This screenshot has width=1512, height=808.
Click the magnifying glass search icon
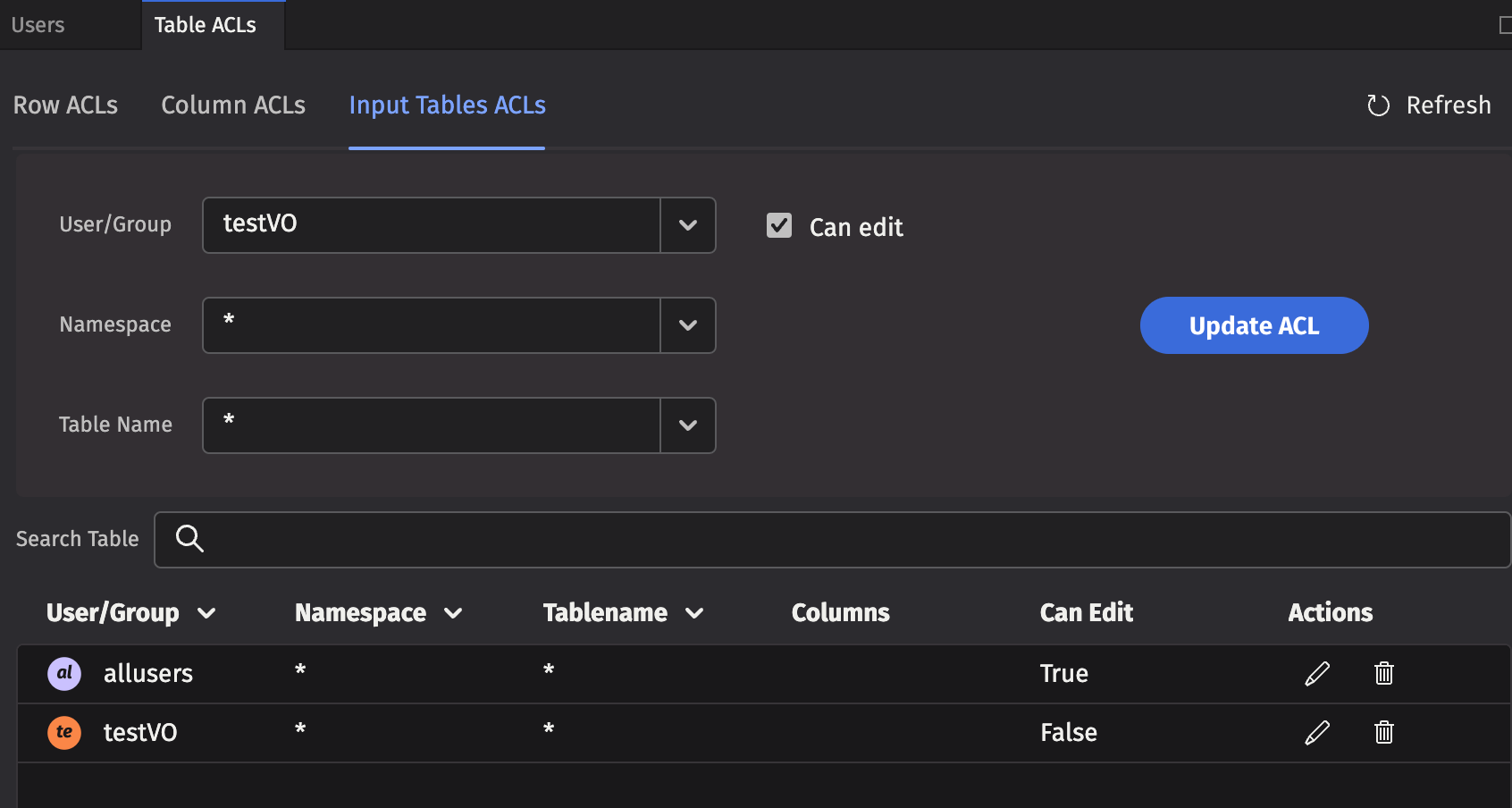point(189,539)
